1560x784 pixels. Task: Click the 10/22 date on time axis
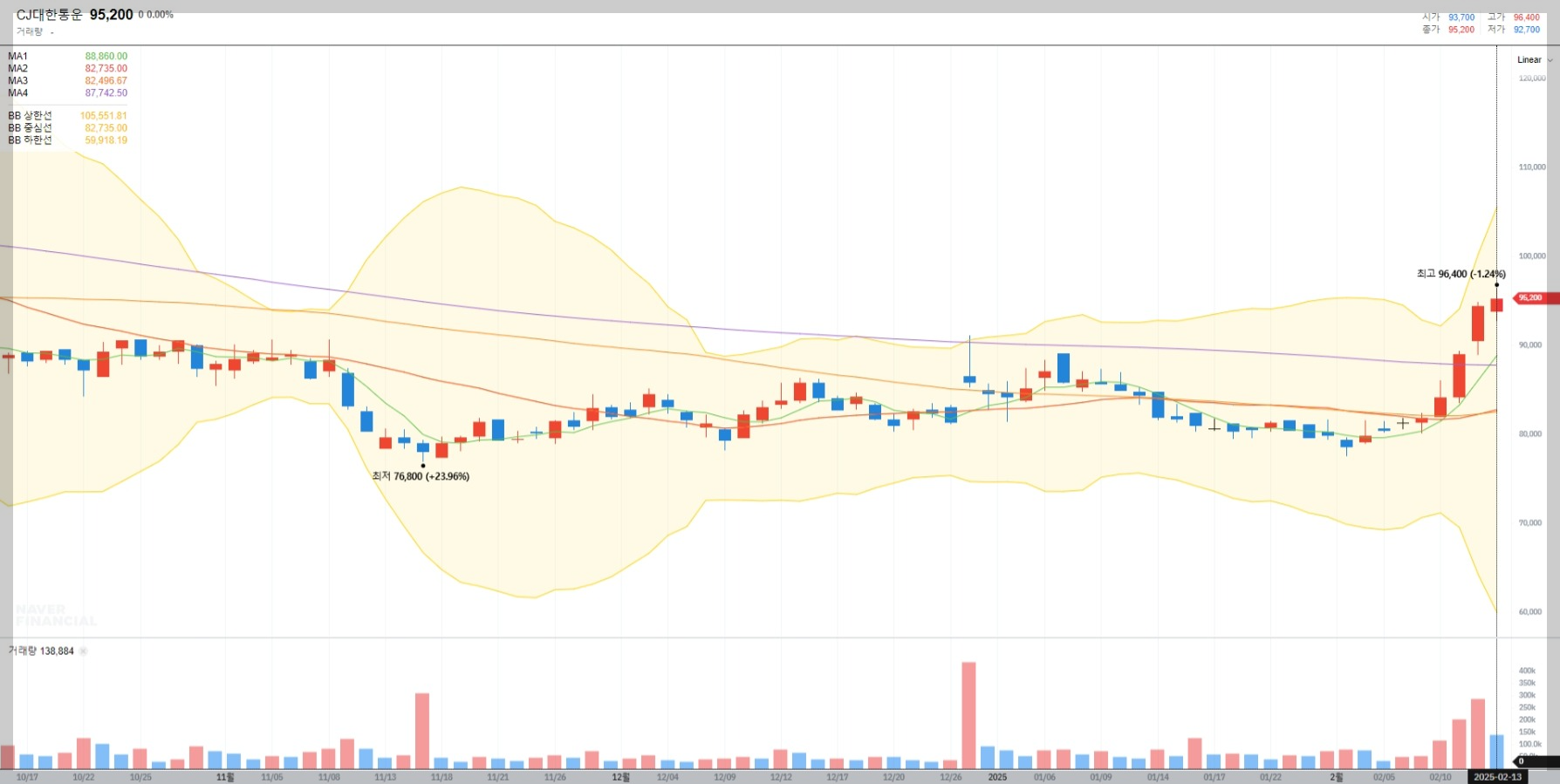click(x=84, y=777)
